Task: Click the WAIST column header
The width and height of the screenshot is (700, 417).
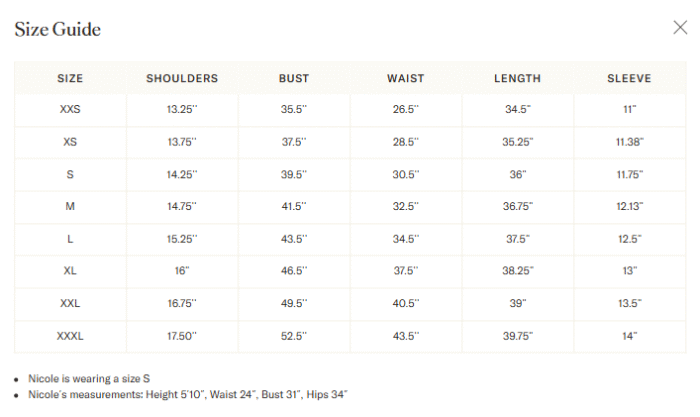Action: point(406,79)
